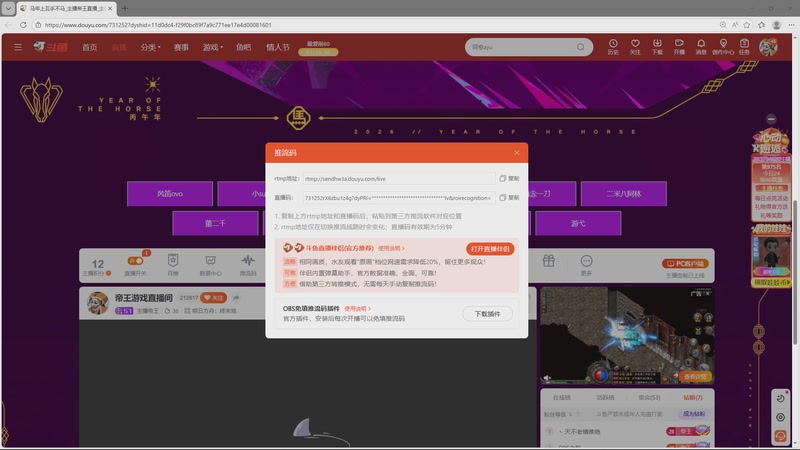Open the target settings icon in the side panel
This screenshot has width=800, height=450.
[780, 417]
